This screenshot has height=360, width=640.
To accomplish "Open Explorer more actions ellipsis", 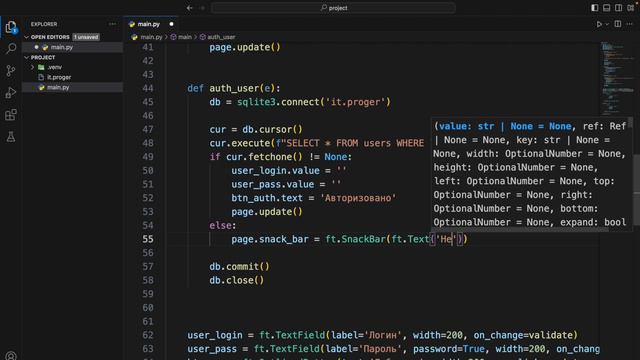I will click(112, 24).
